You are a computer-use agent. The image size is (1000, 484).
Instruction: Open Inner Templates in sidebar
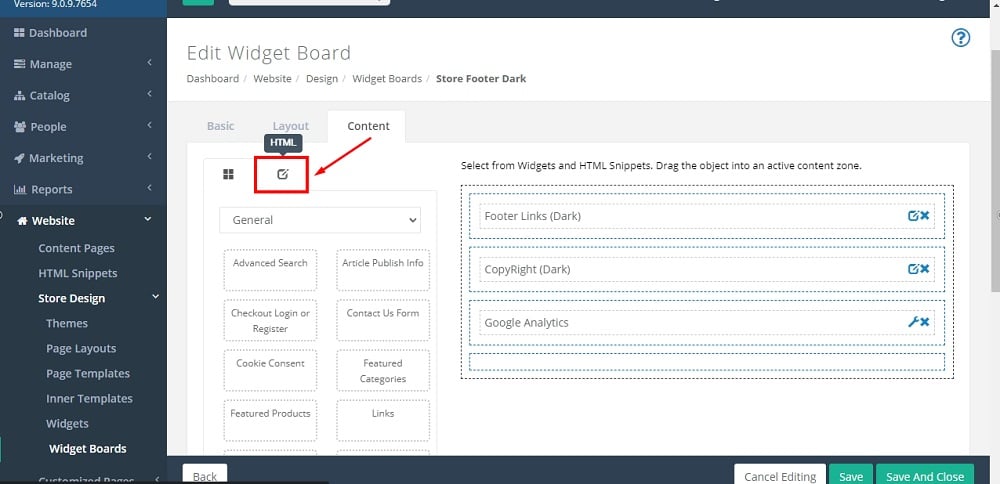89,399
